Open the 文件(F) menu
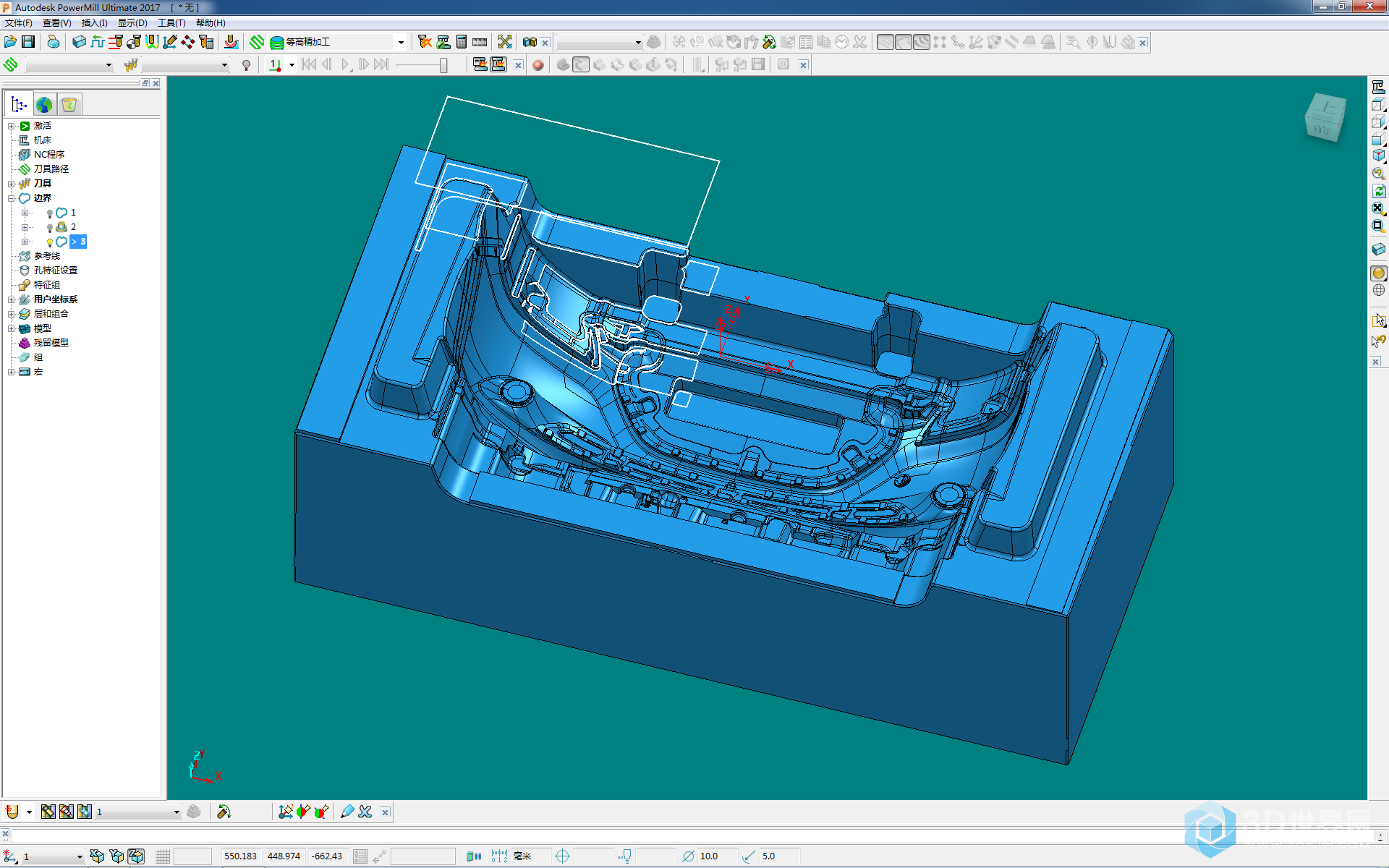This screenshot has width=1389, height=868. [x=19, y=23]
